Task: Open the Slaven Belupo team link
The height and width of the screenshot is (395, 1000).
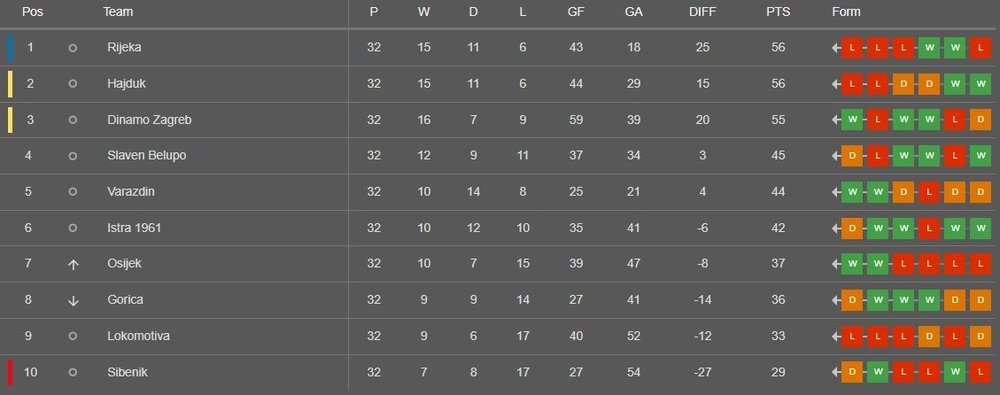Action: (147, 156)
